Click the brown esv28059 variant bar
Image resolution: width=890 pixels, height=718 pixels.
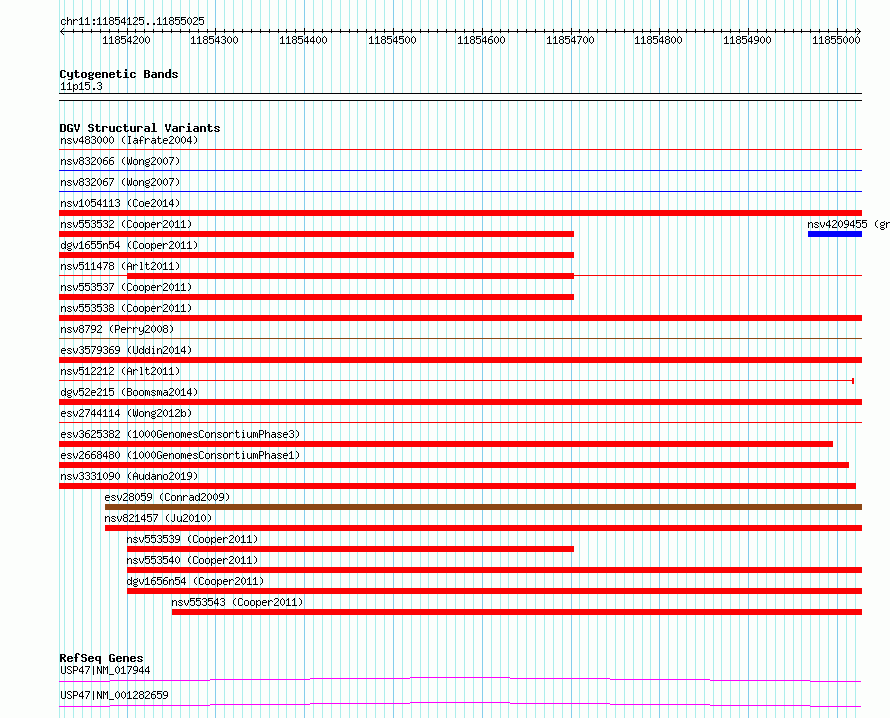tap(483, 507)
